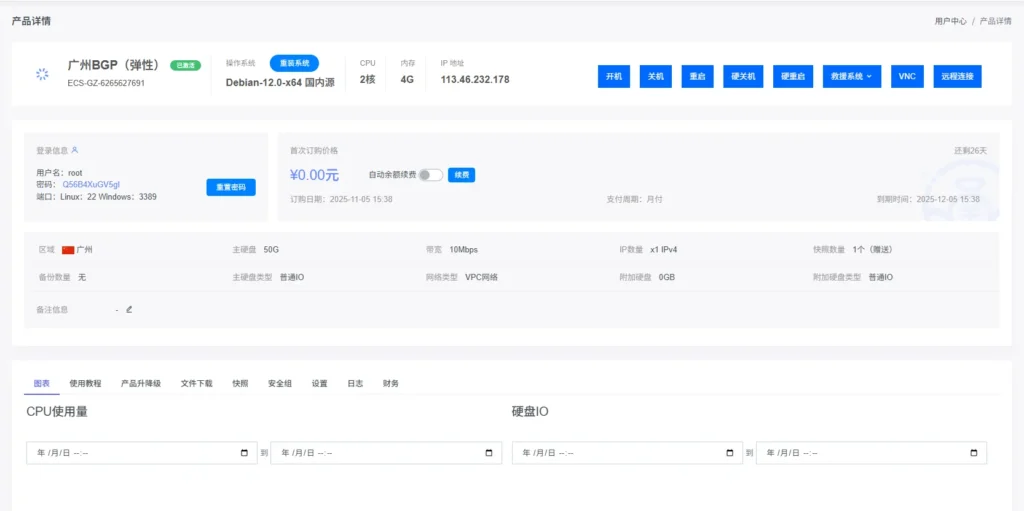Open calendar picker on CPU使用量 end date
This screenshot has height=511, width=1024.
point(489,453)
